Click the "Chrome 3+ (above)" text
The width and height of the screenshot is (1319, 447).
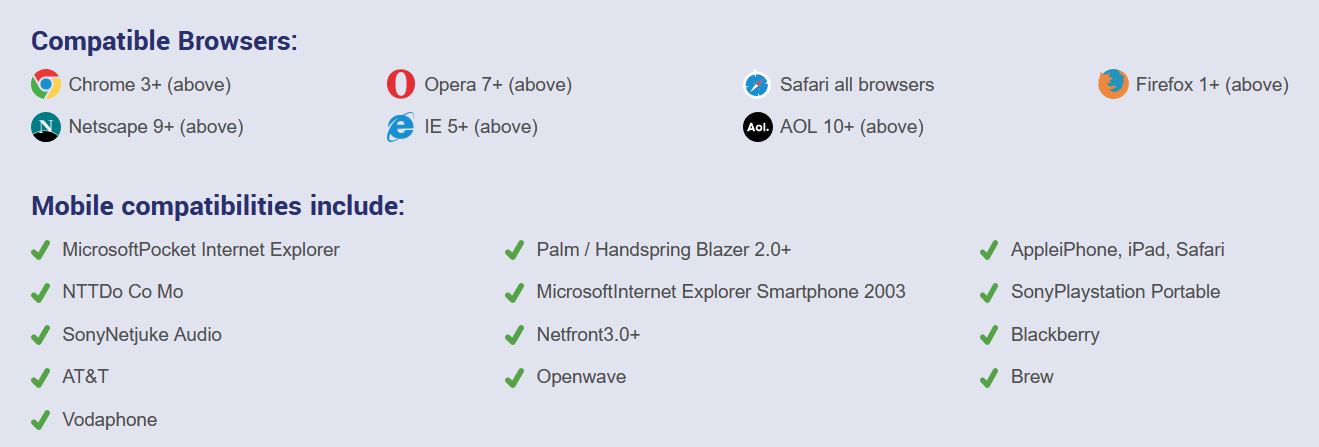[149, 85]
